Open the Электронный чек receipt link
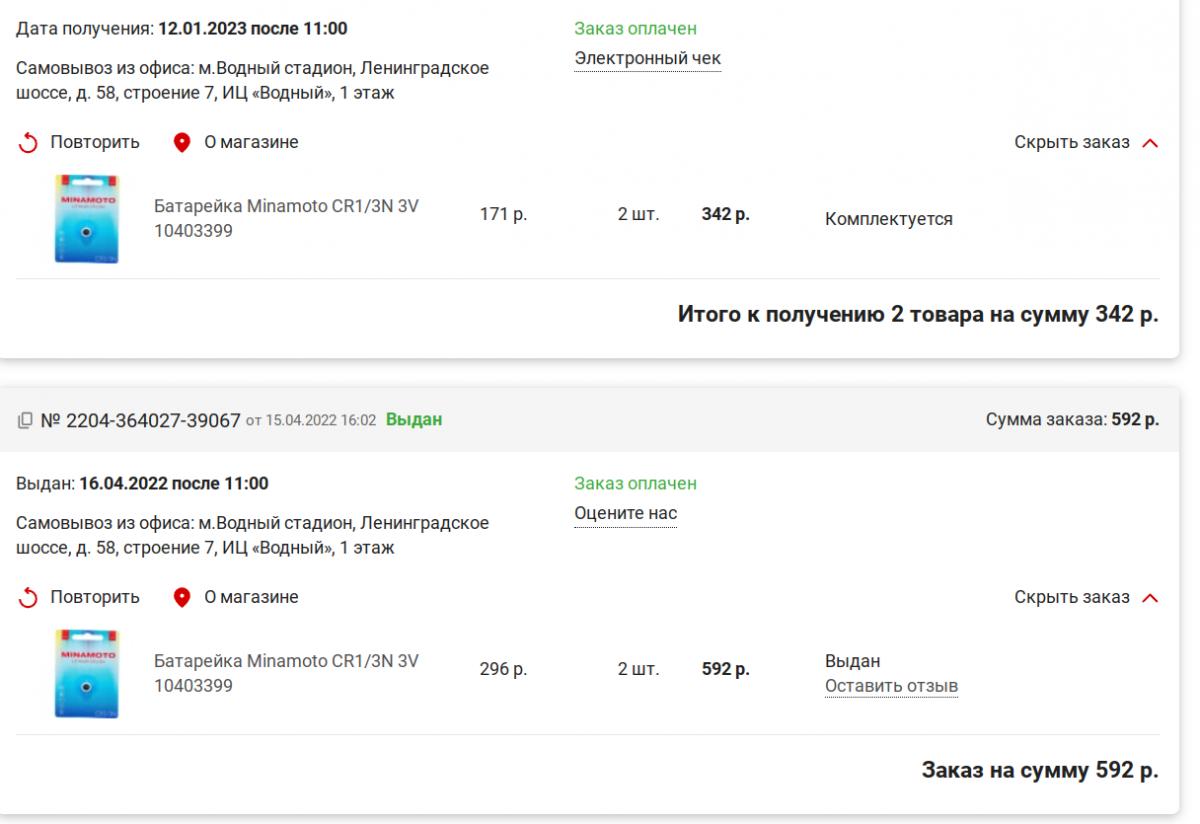Image resolution: width=1200 pixels, height=824 pixels. 647,58
